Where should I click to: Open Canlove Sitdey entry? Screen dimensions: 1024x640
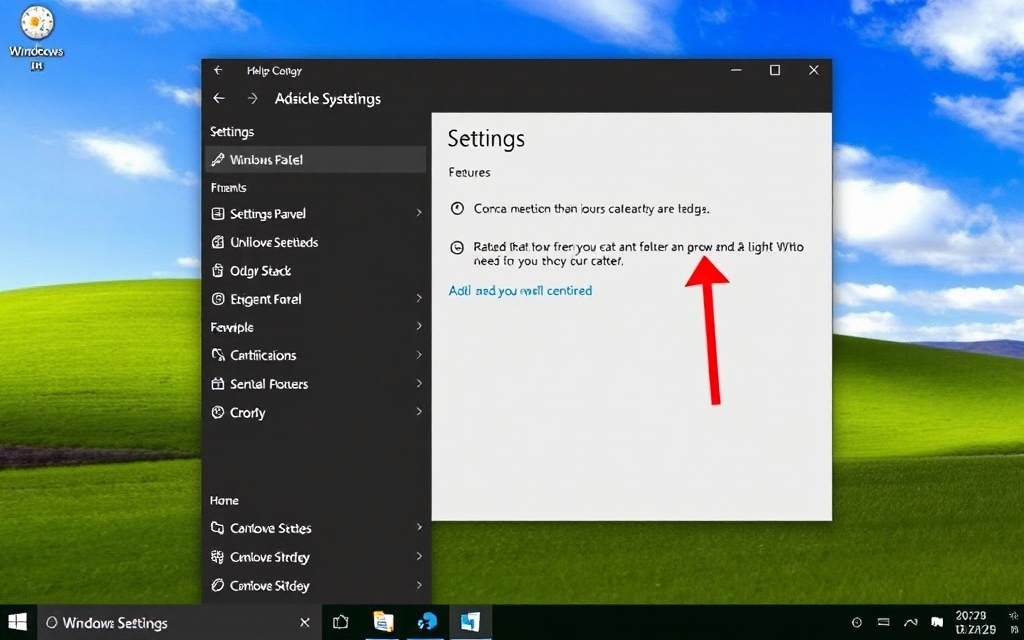point(315,586)
